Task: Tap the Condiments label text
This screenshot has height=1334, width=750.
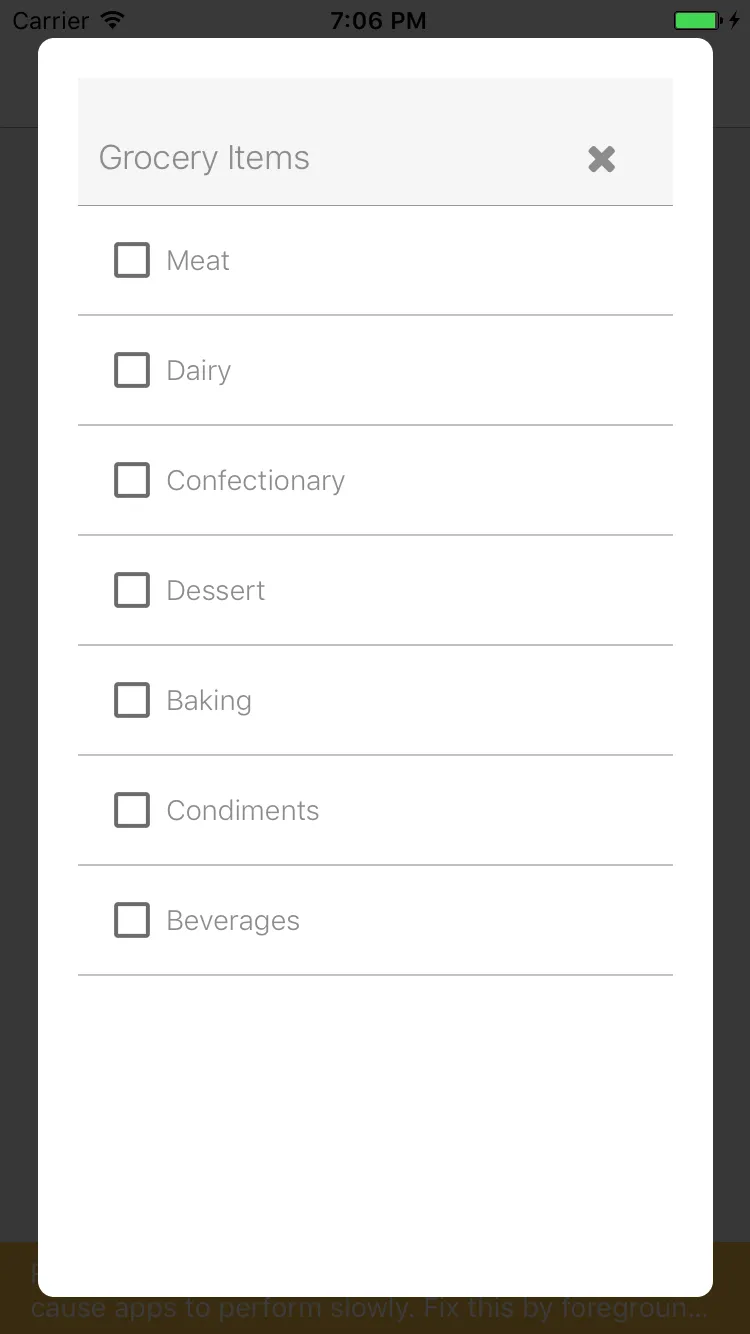Action: pyautogui.click(x=243, y=811)
